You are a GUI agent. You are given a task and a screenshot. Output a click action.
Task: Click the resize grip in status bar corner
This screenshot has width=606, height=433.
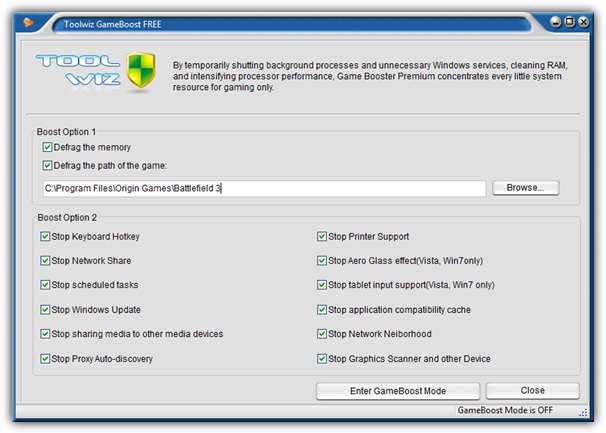pos(583,413)
